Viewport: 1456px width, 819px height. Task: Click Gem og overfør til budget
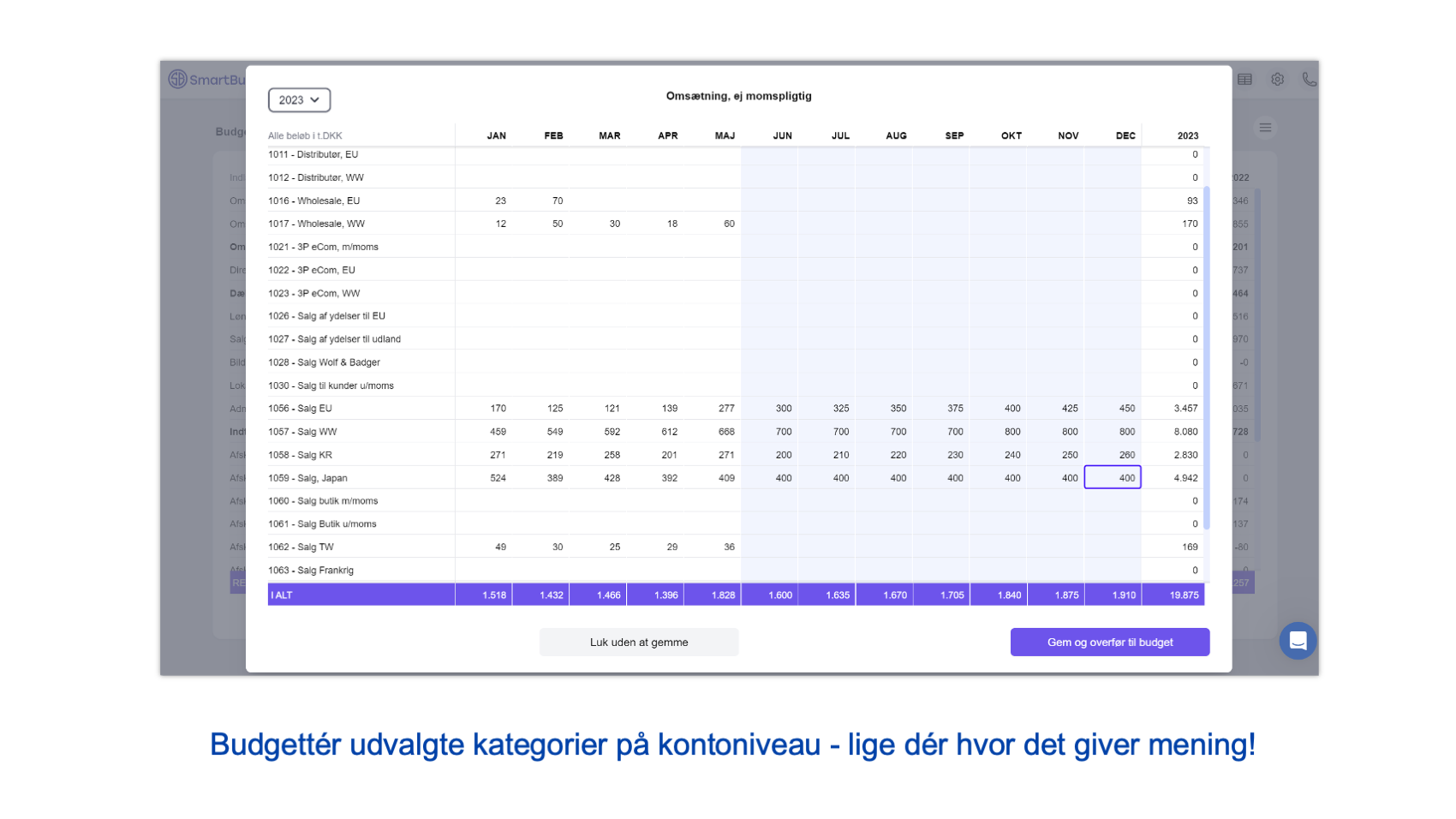point(1110,642)
